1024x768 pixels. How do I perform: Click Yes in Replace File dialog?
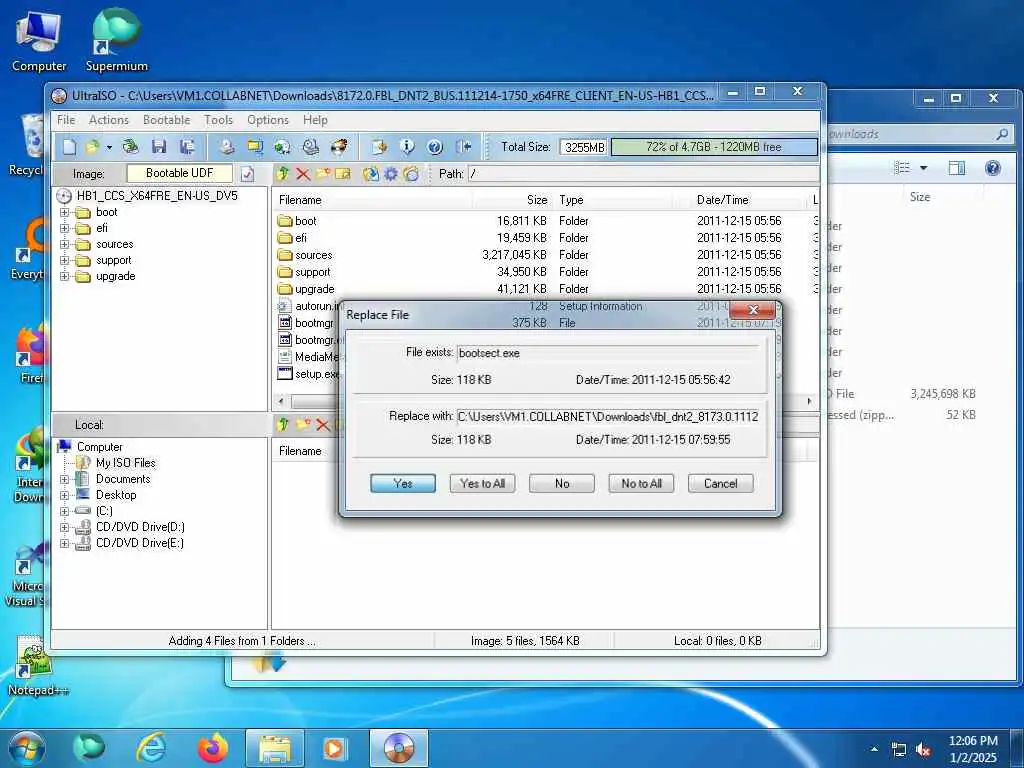click(403, 483)
